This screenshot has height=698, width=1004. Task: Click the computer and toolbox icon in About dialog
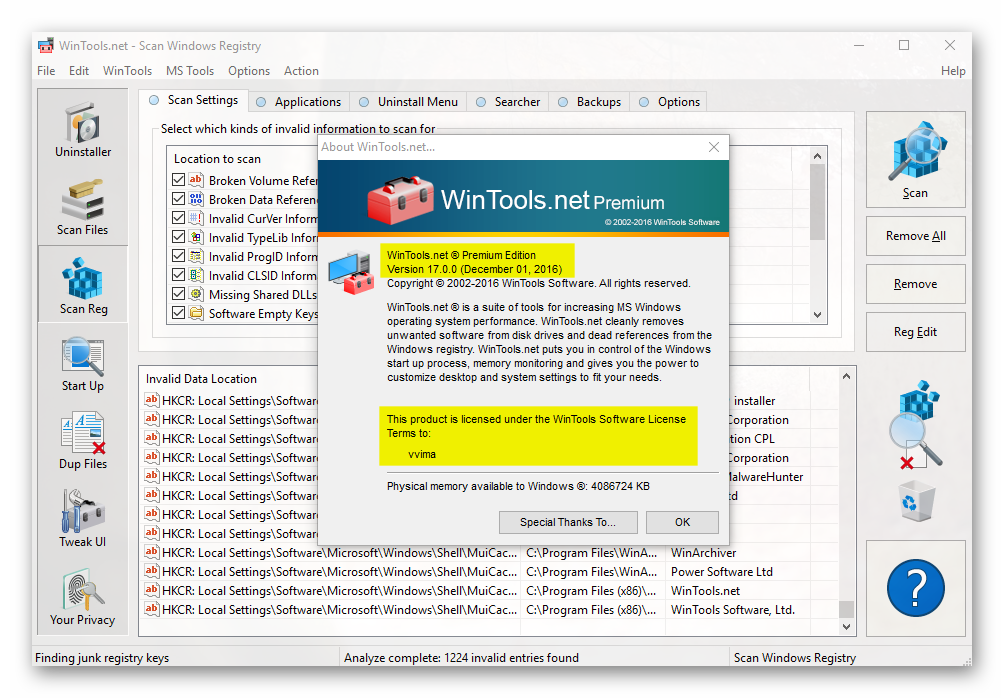[351, 273]
